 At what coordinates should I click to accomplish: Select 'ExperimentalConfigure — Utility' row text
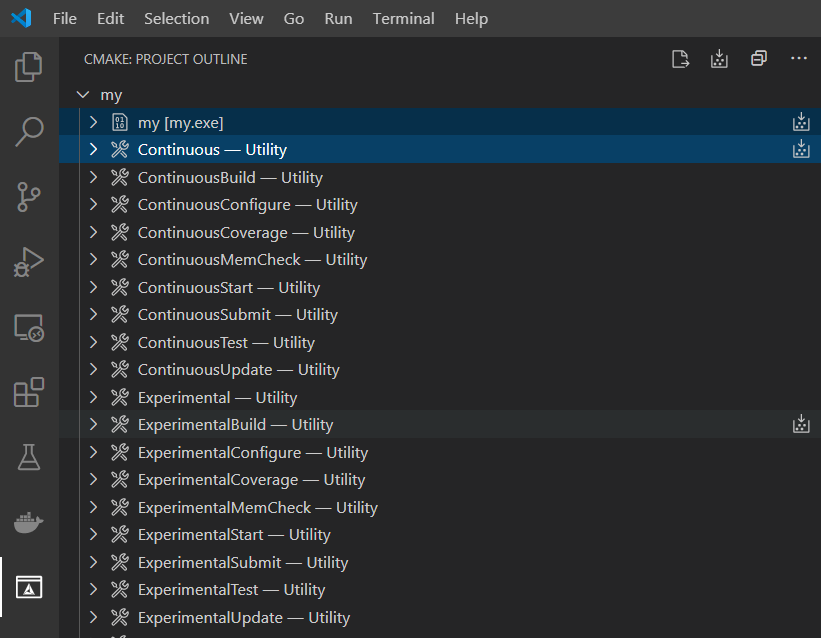coord(253,453)
